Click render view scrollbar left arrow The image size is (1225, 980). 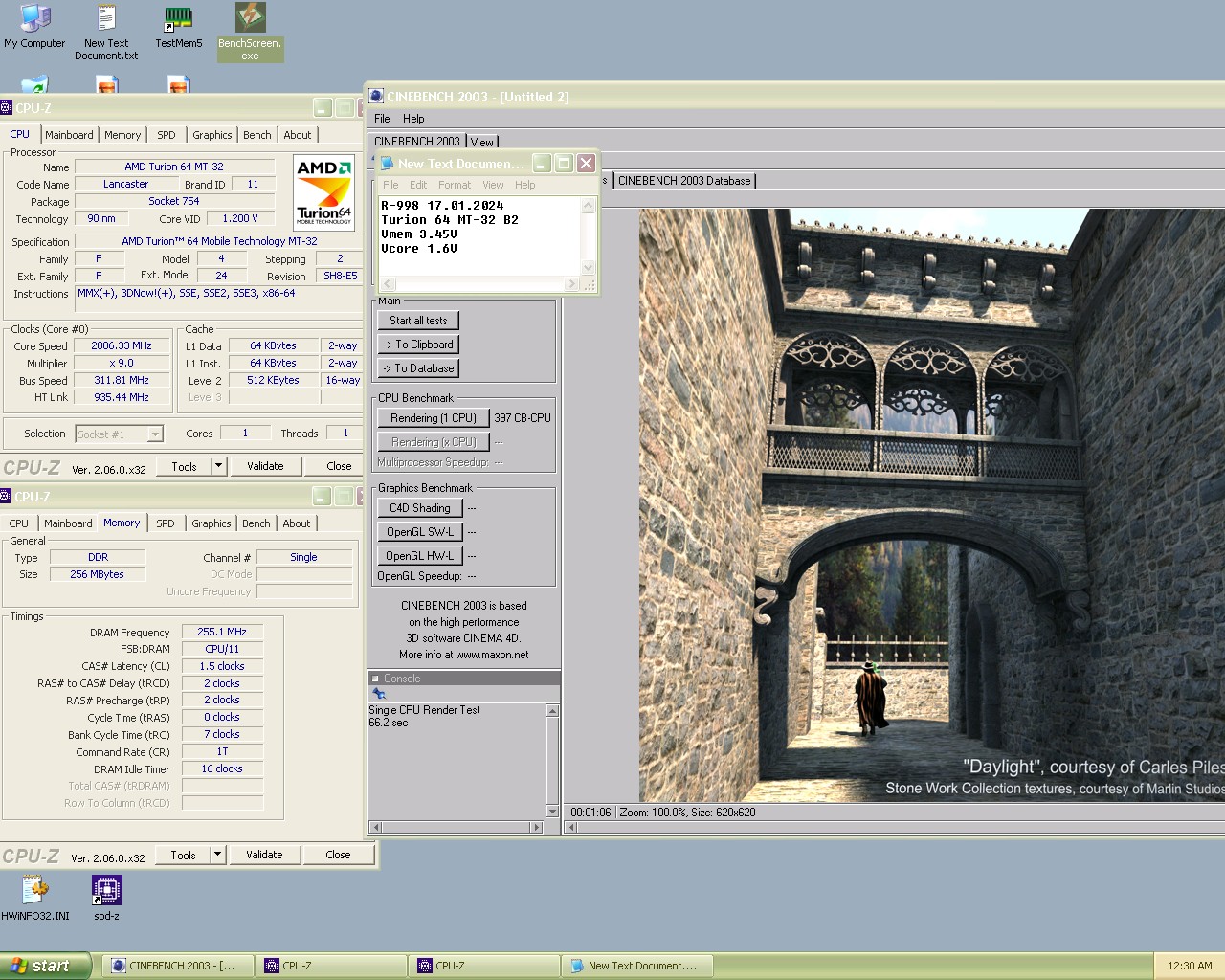(x=571, y=827)
